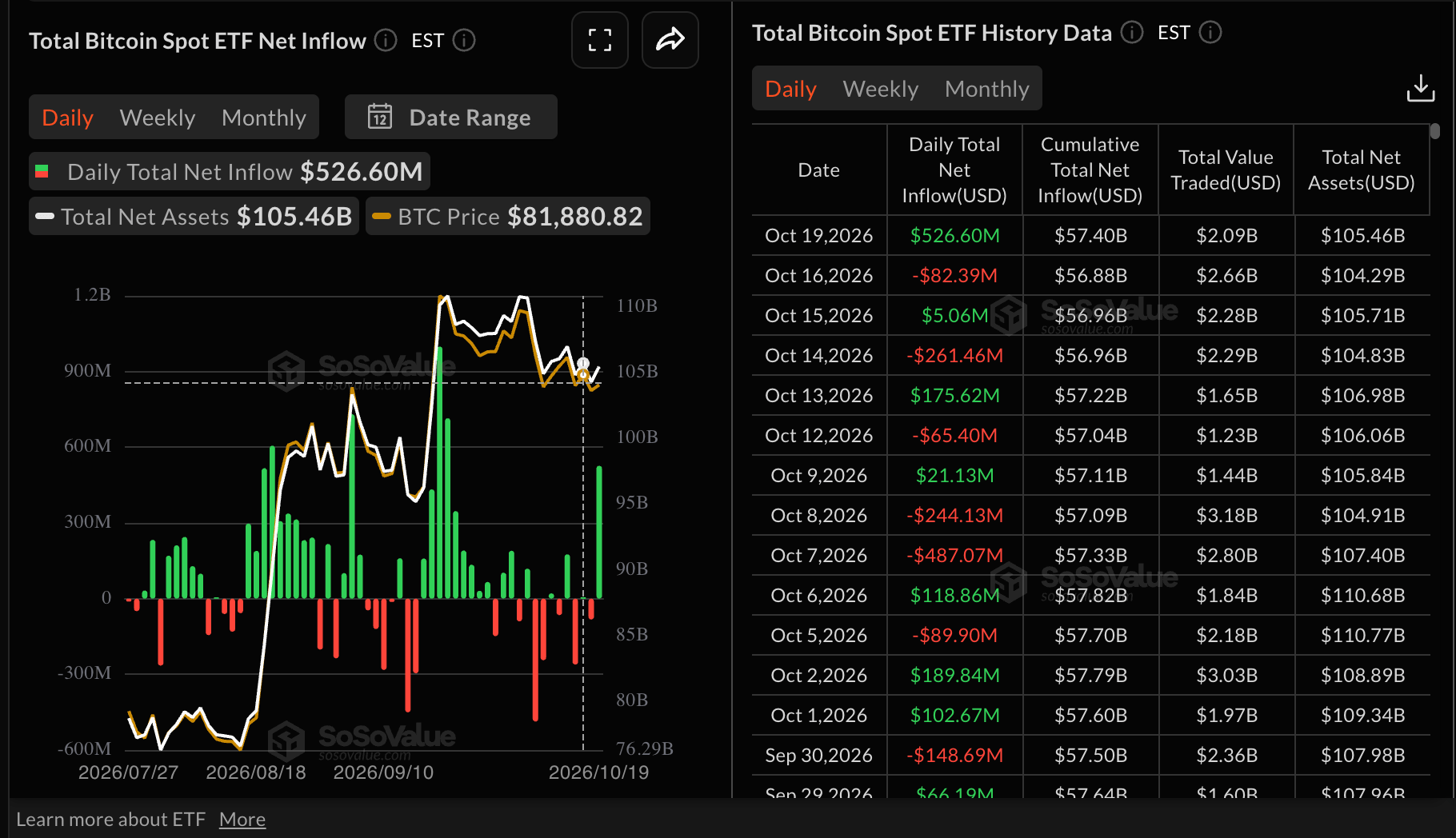1456x838 pixels.
Task: Switch chart to Weekly view
Action: pos(158,118)
